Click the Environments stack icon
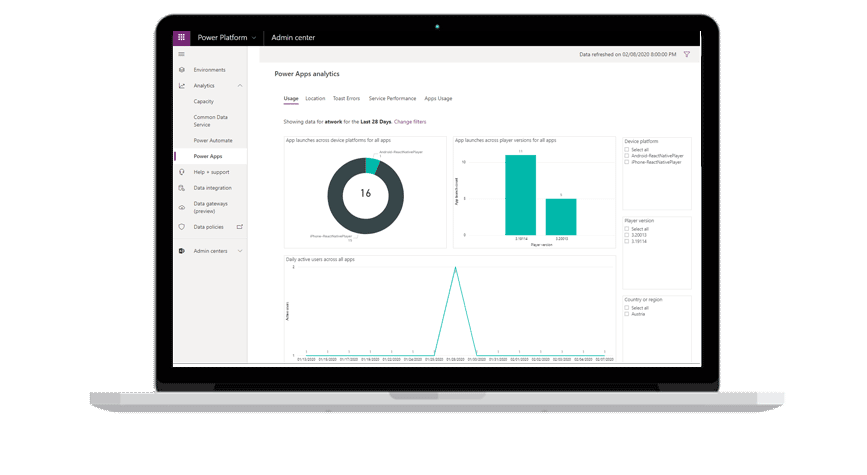 point(182,70)
